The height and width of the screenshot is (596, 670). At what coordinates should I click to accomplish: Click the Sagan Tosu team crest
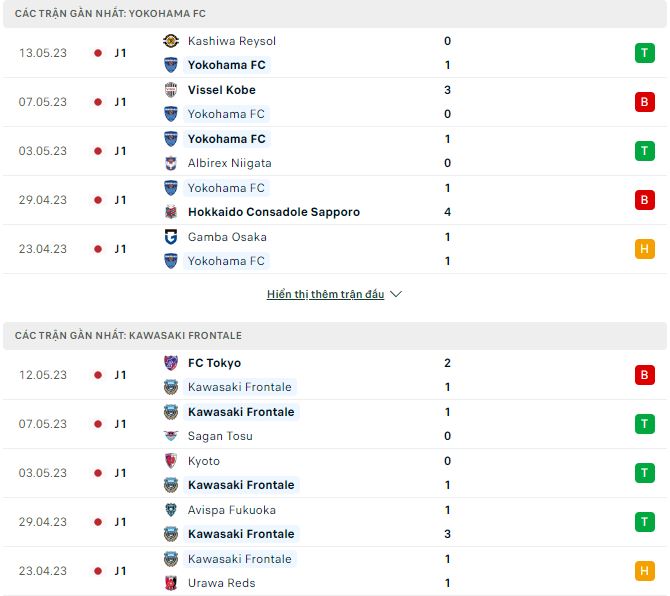[x=170, y=436]
